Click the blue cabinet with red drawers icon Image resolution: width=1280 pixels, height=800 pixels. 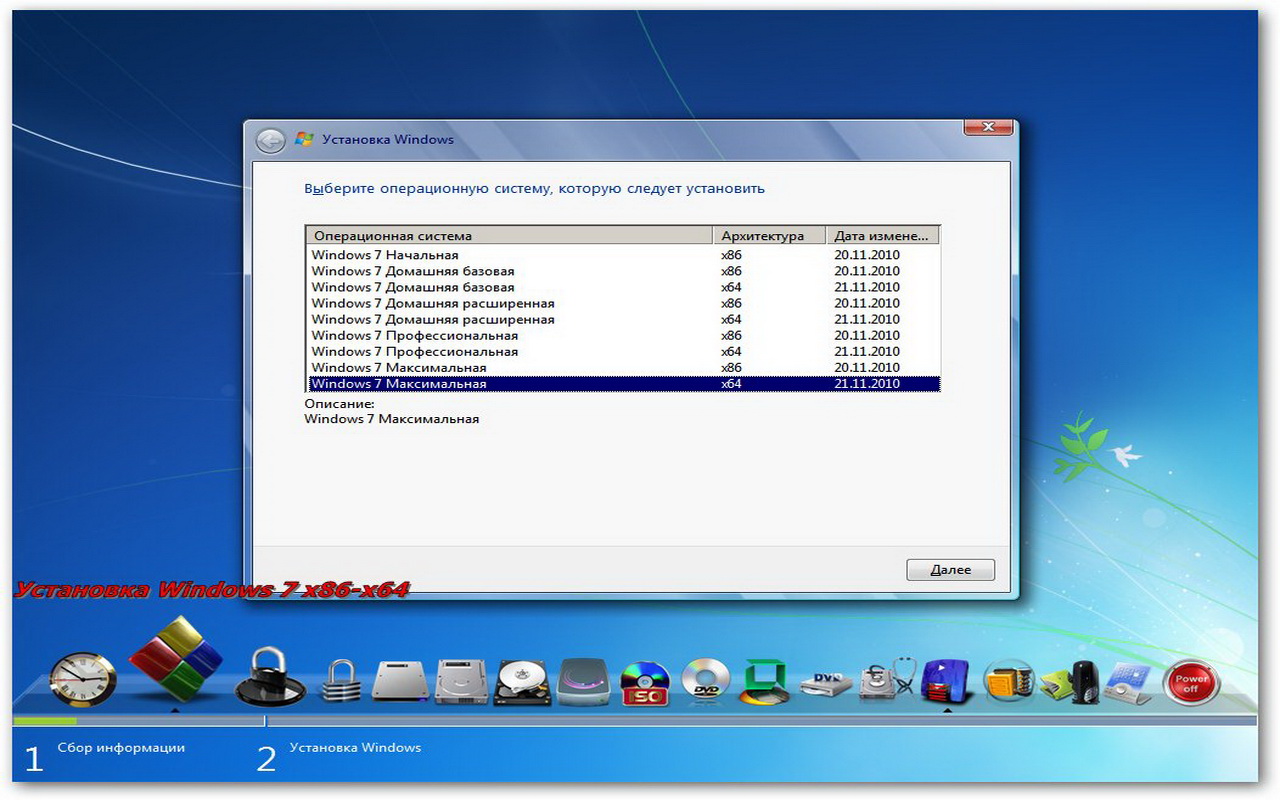[947, 682]
